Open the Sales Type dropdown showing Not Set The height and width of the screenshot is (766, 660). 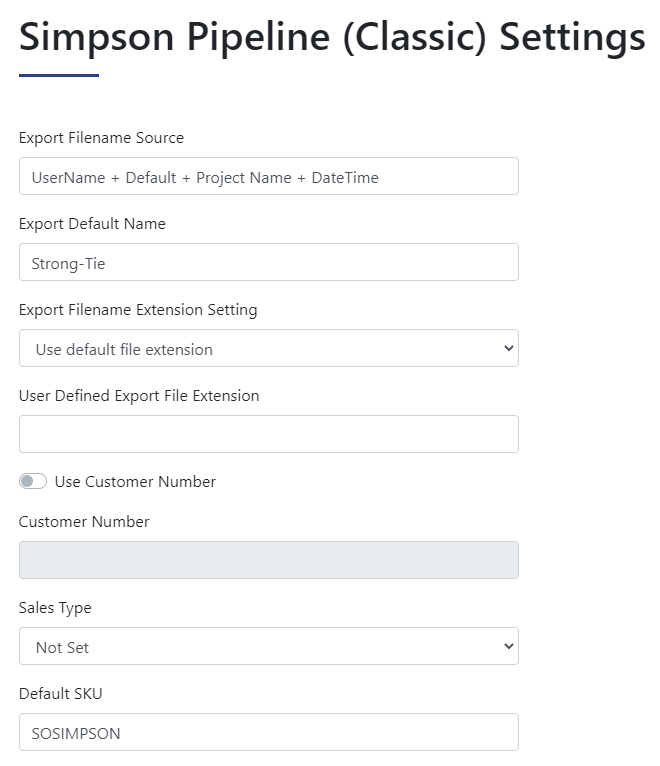point(269,646)
